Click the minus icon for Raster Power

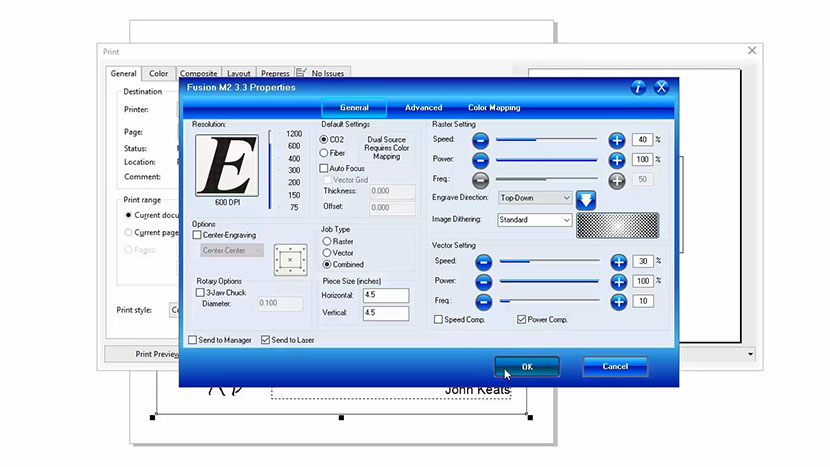(x=481, y=160)
